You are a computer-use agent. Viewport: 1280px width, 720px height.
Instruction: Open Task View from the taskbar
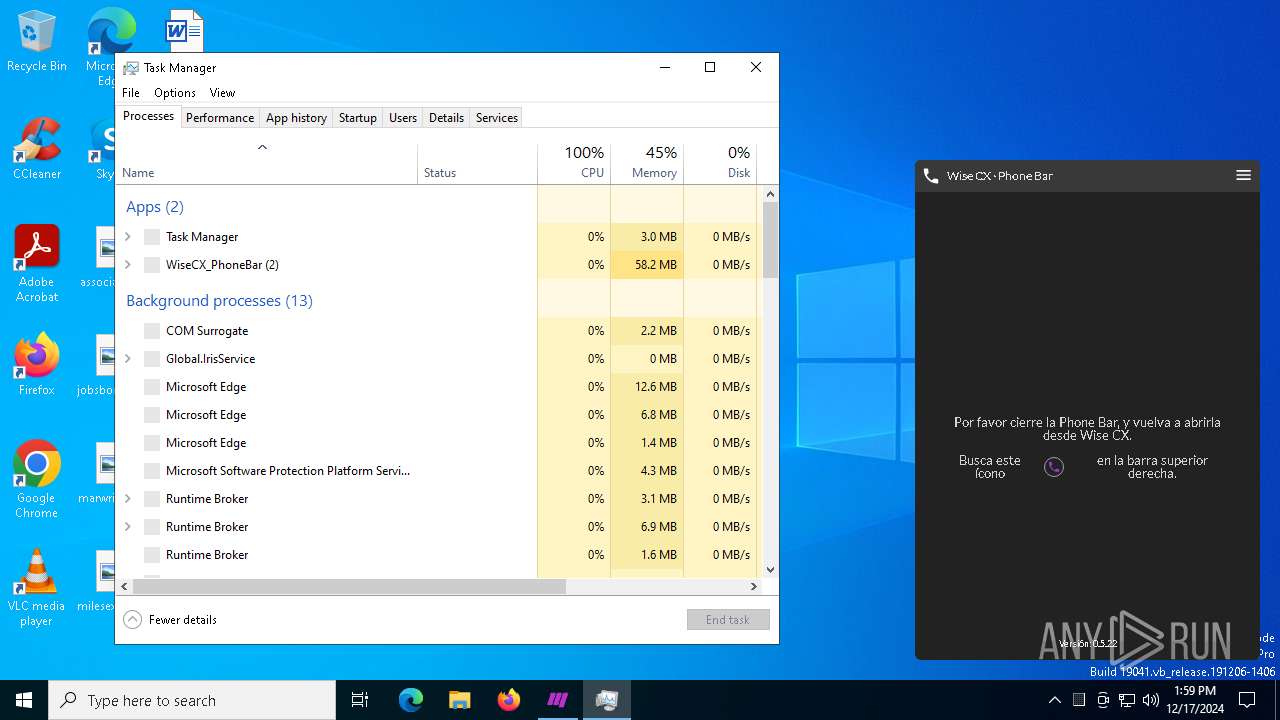tap(360, 700)
